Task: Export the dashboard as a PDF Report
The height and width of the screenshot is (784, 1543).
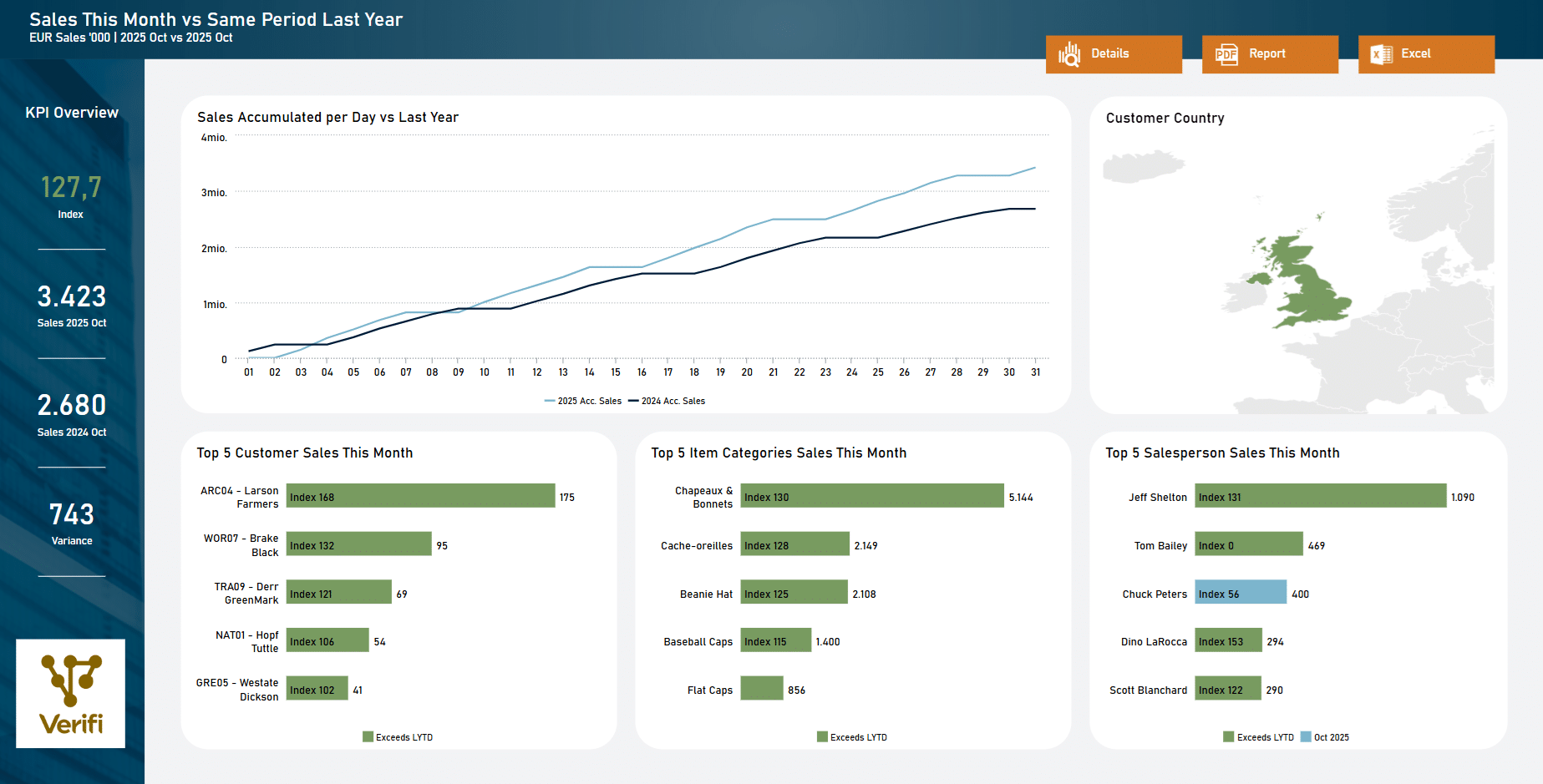Action: pyautogui.click(x=1270, y=53)
